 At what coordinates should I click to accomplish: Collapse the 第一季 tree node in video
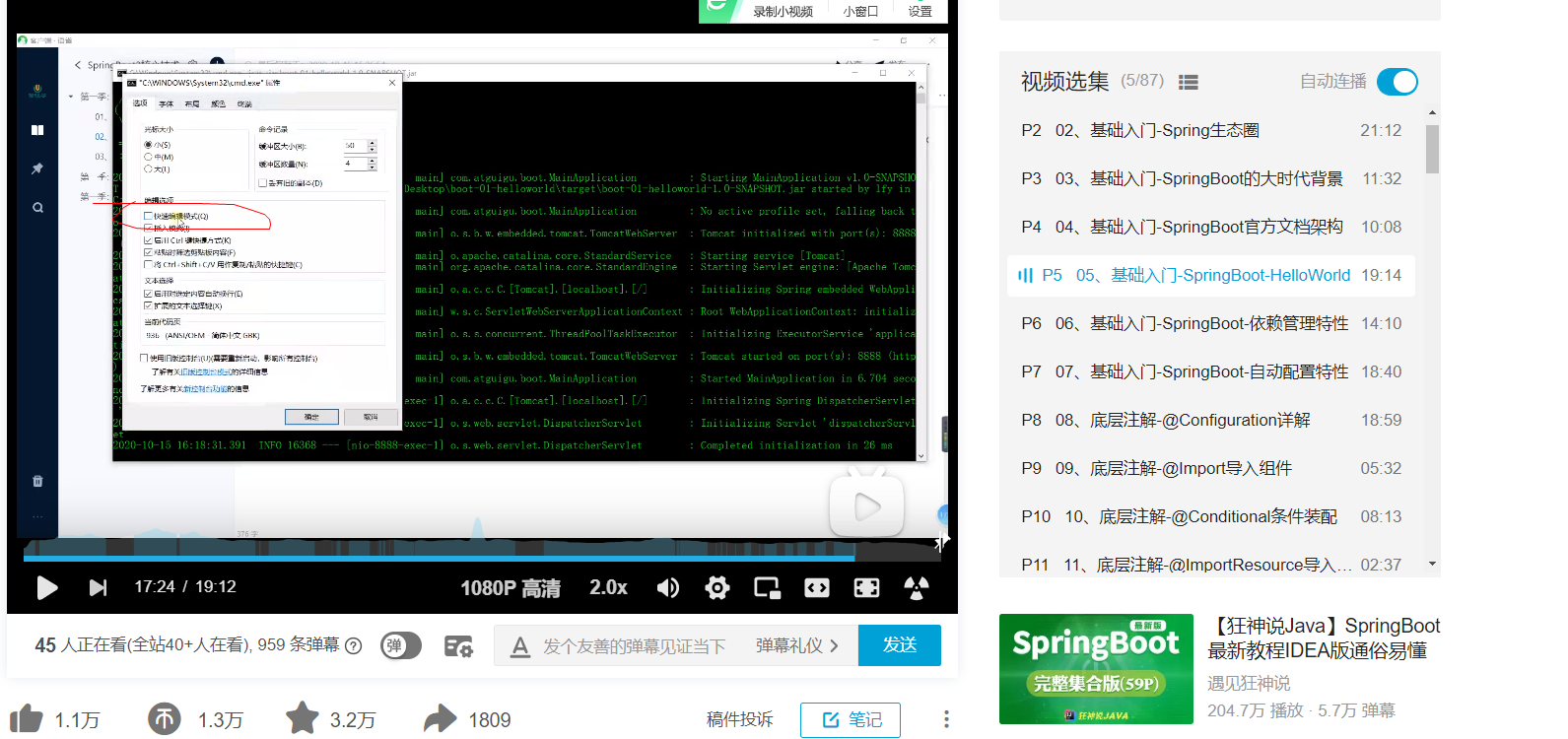point(71,97)
